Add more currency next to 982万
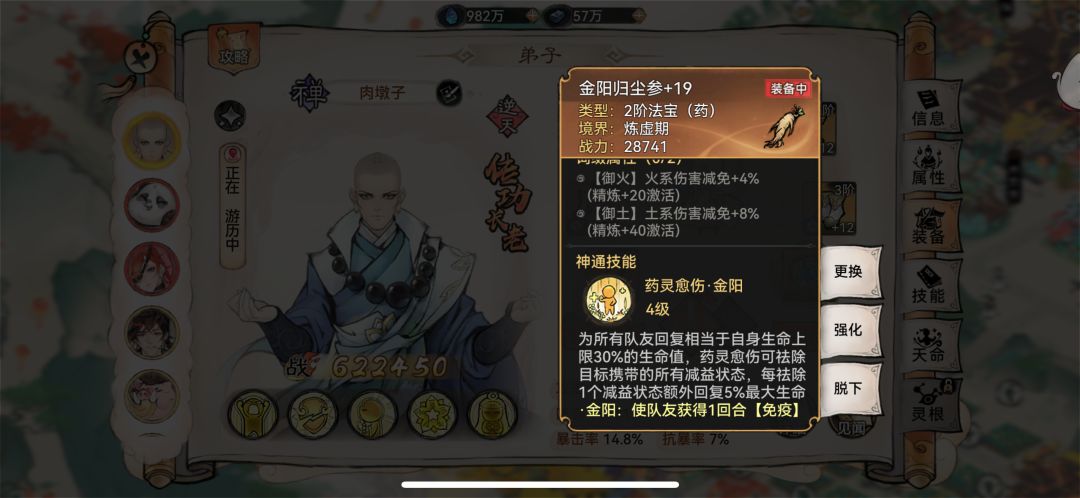 [x=532, y=15]
